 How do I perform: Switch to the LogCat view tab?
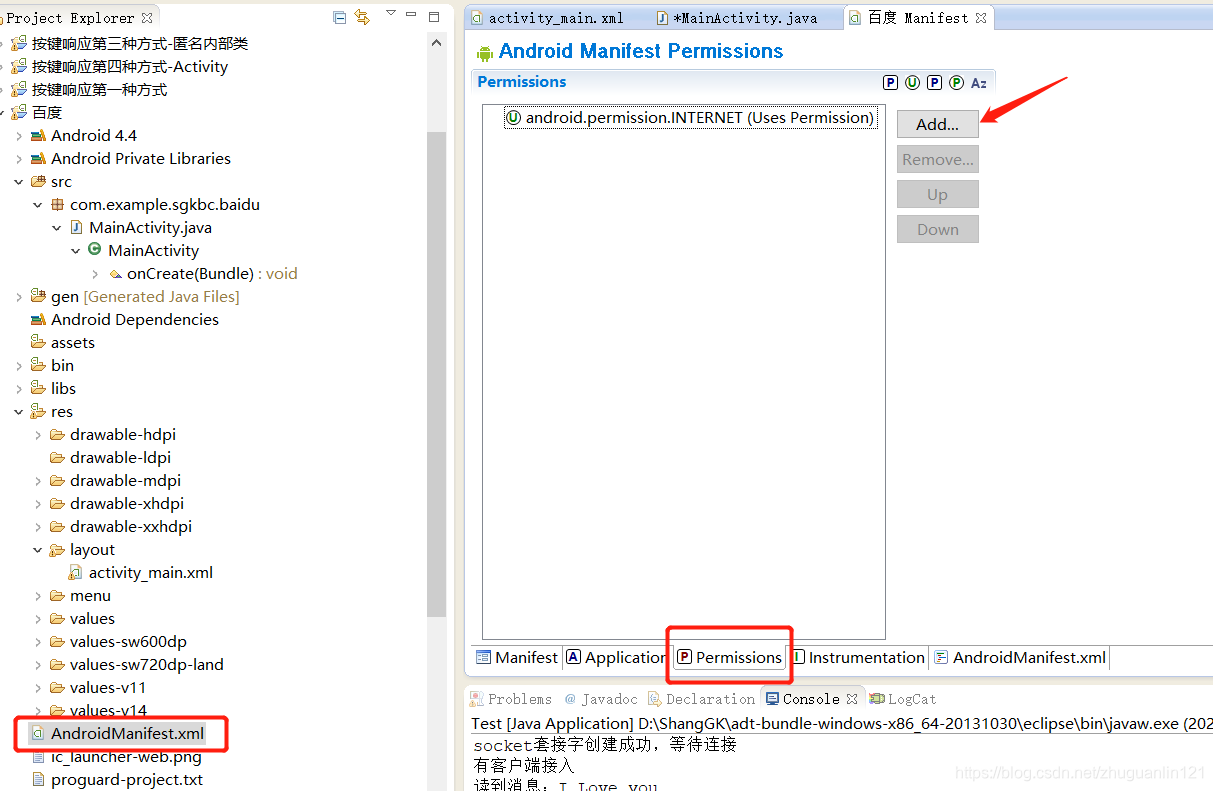903,699
